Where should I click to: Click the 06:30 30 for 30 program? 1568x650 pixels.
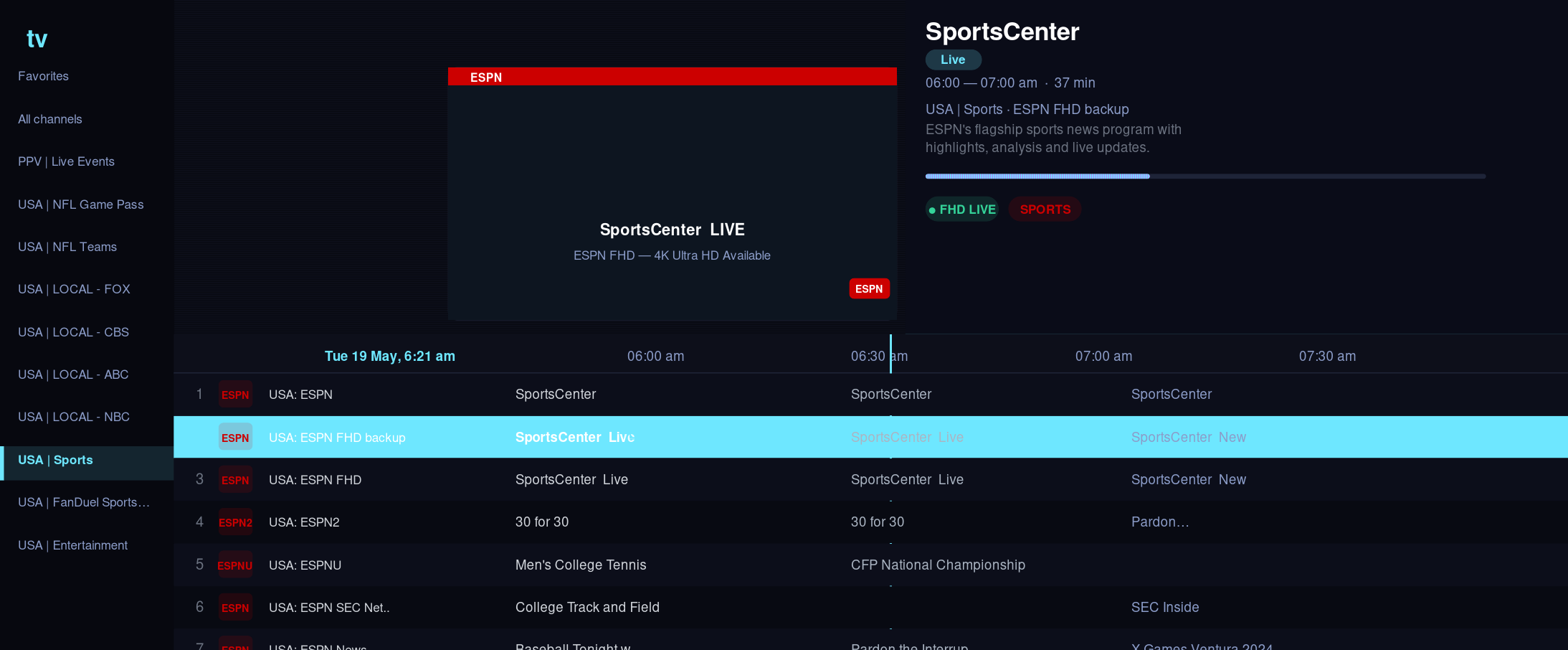click(x=878, y=522)
